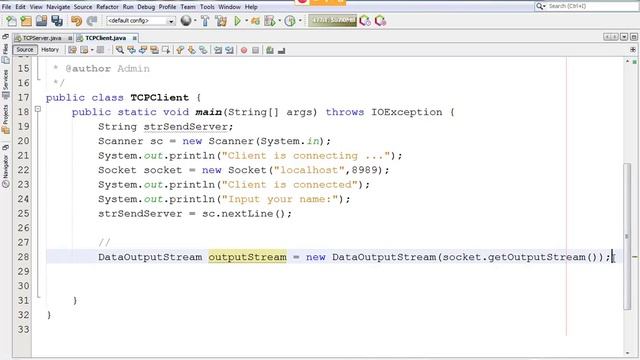Open the File menu
This screenshot has width=640, height=360.
click(6, 7)
